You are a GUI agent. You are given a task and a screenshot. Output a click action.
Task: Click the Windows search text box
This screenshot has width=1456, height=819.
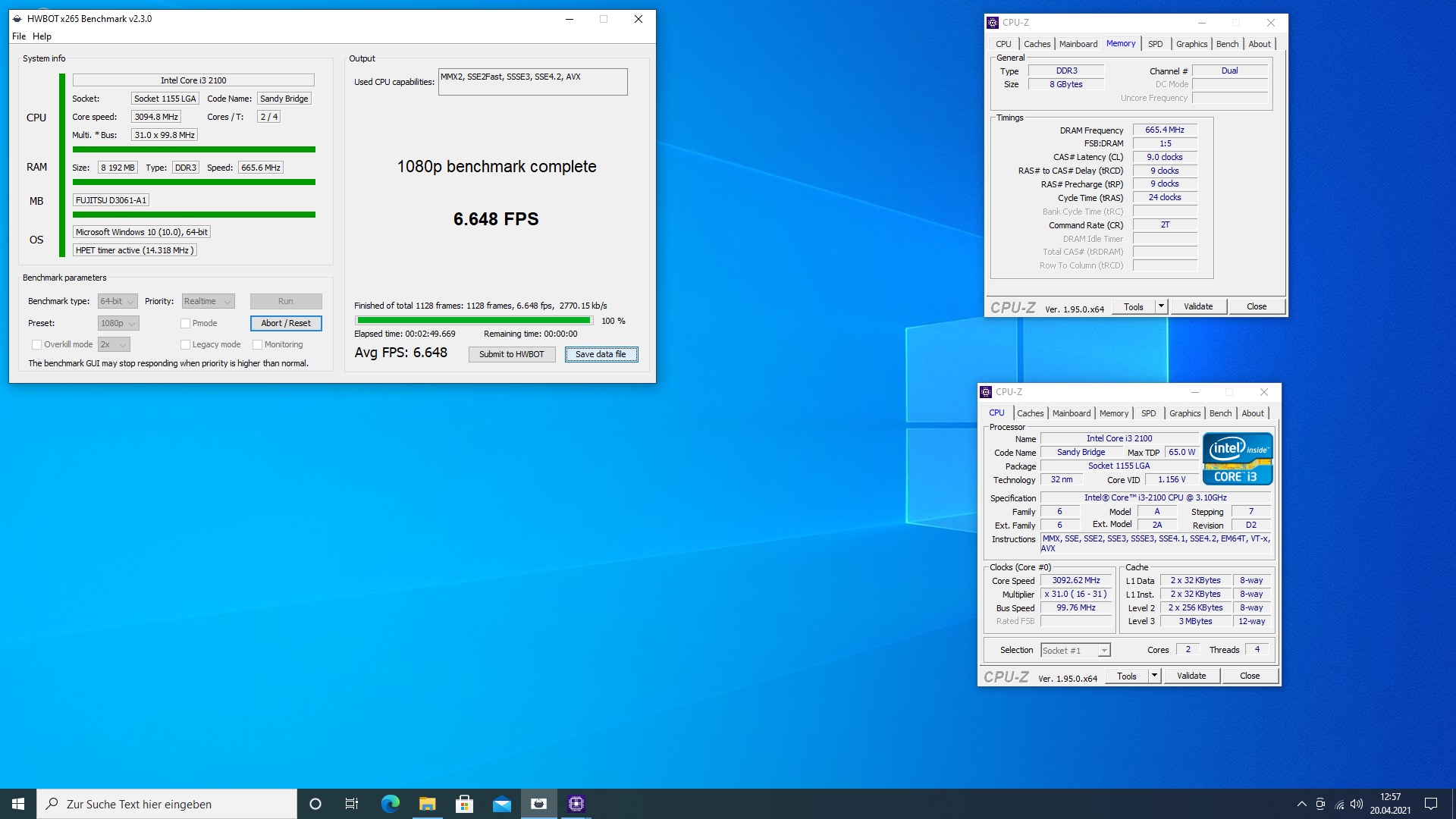pyautogui.click(x=167, y=804)
